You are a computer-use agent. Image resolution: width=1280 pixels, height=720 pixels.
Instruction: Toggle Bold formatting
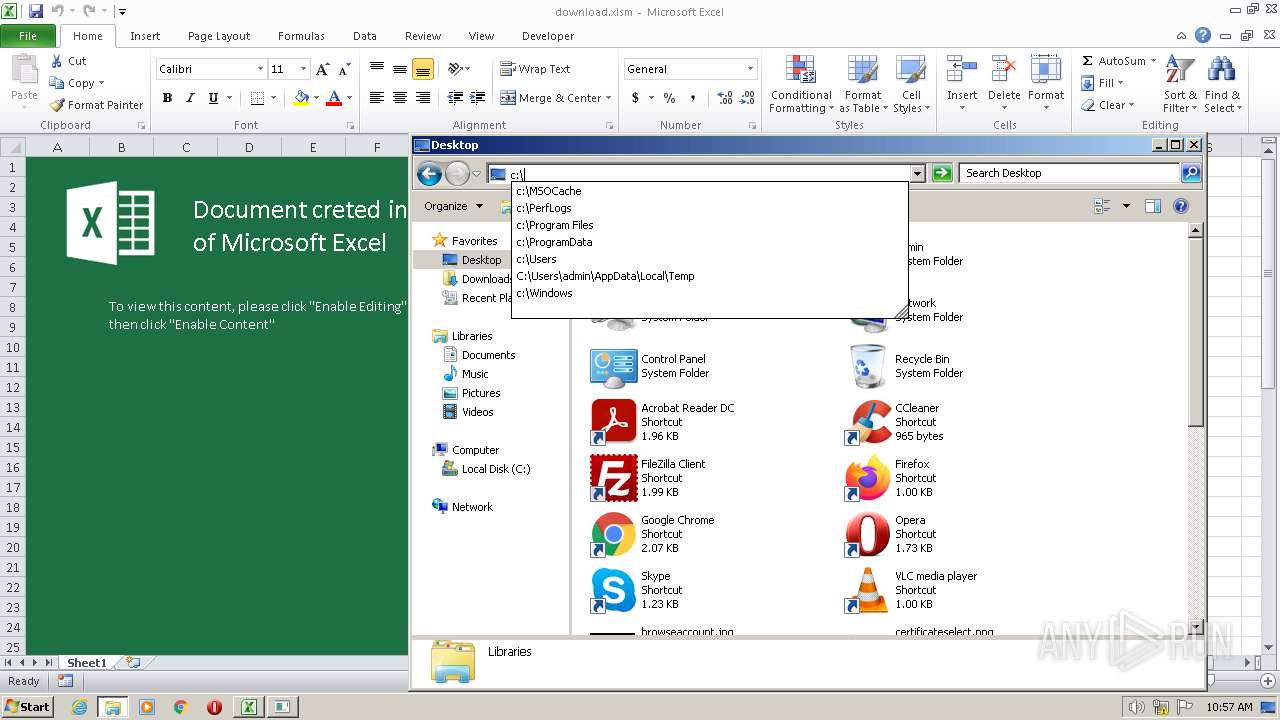[167, 98]
